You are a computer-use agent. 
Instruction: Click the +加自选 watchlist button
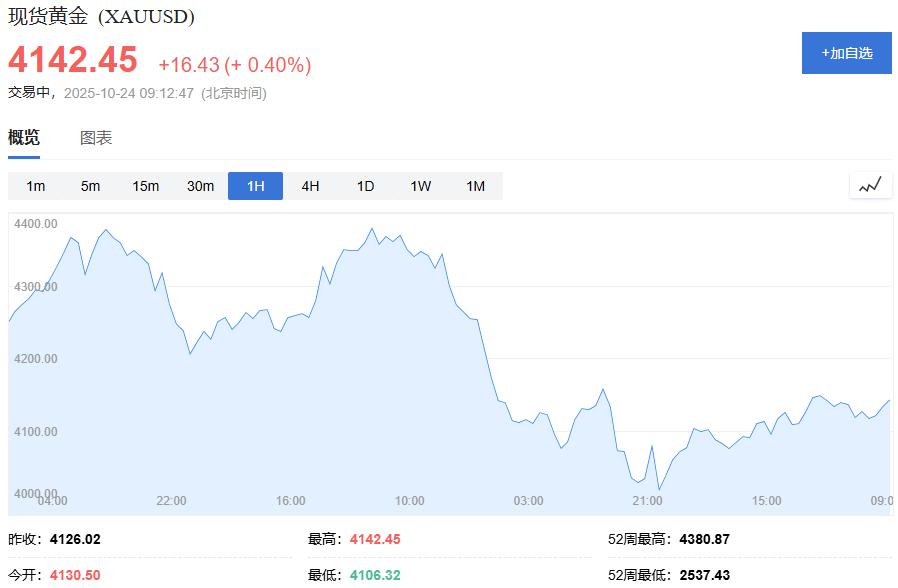tap(845, 53)
